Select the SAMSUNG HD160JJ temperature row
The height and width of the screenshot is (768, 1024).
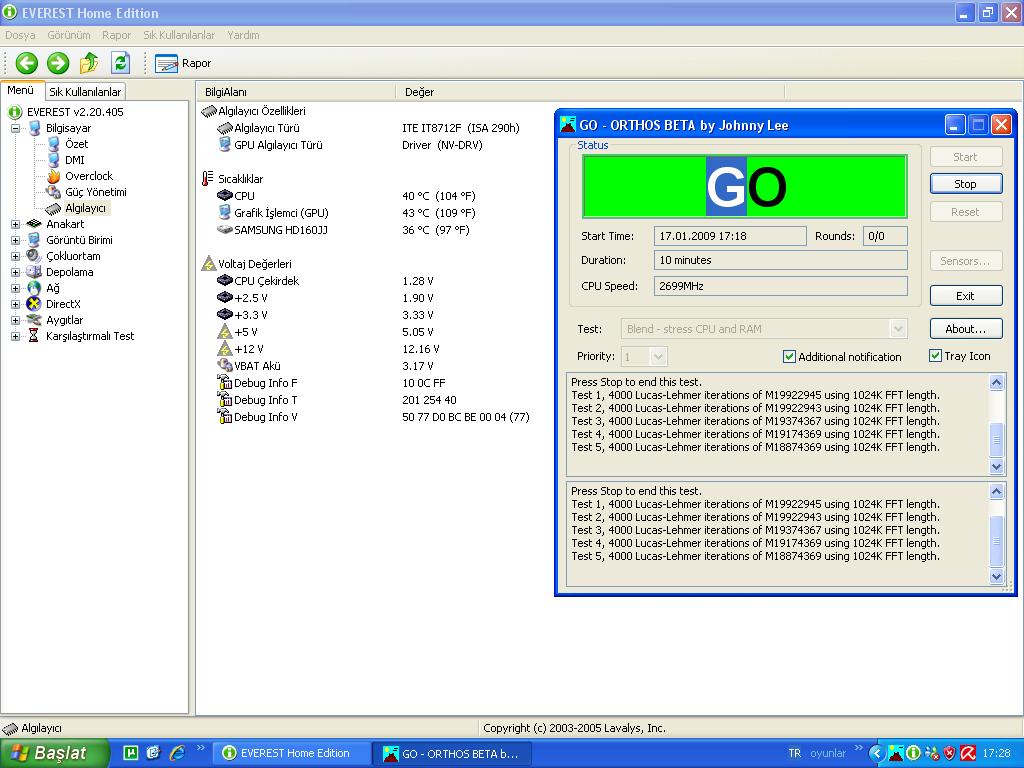point(346,230)
